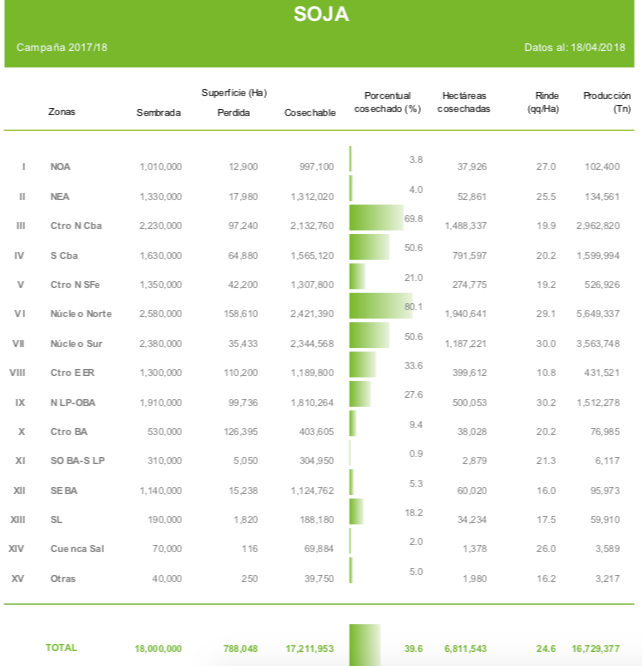Click the Sembrada column header
Image resolution: width=642 pixels, height=666 pixels.
tap(158, 112)
